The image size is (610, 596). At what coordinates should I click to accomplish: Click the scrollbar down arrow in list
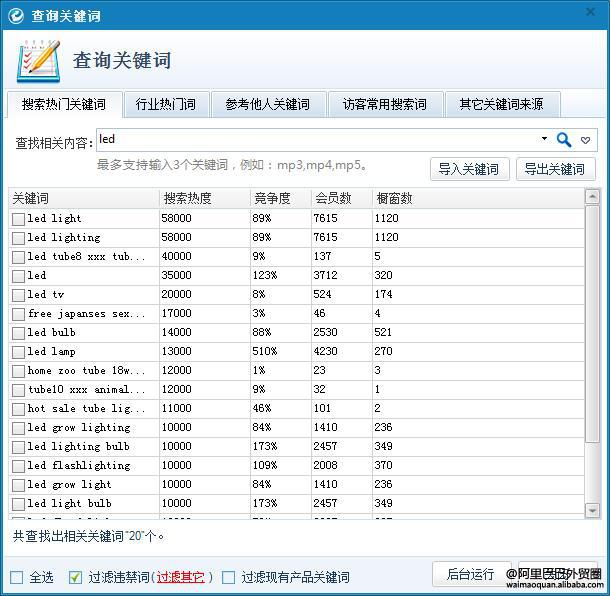point(592,510)
